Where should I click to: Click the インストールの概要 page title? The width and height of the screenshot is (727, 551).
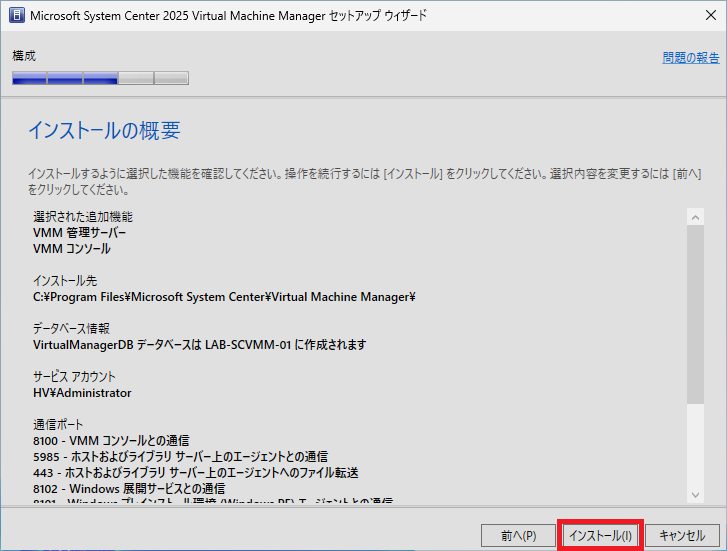point(104,130)
